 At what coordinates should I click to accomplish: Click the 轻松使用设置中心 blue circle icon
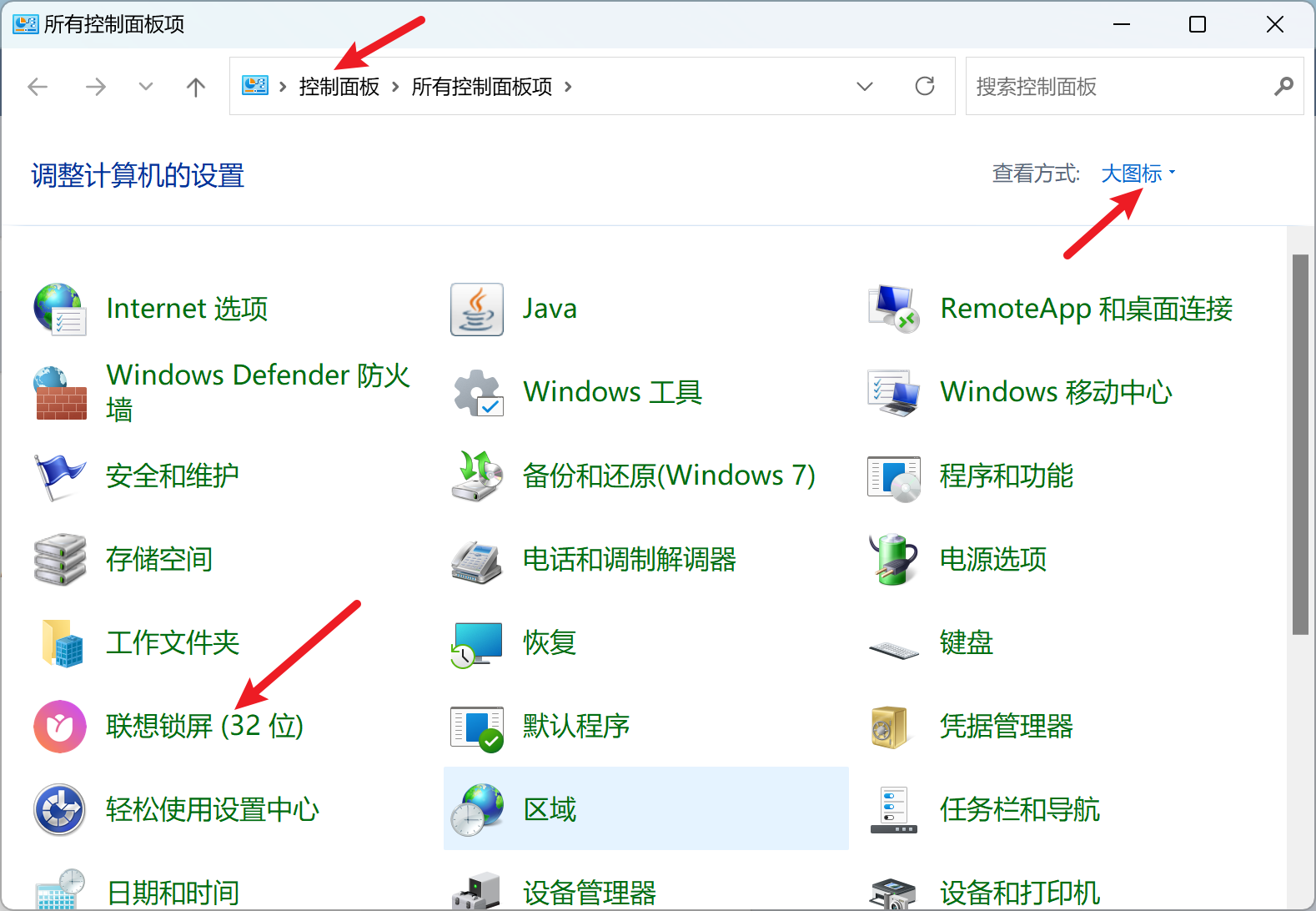coord(60,809)
